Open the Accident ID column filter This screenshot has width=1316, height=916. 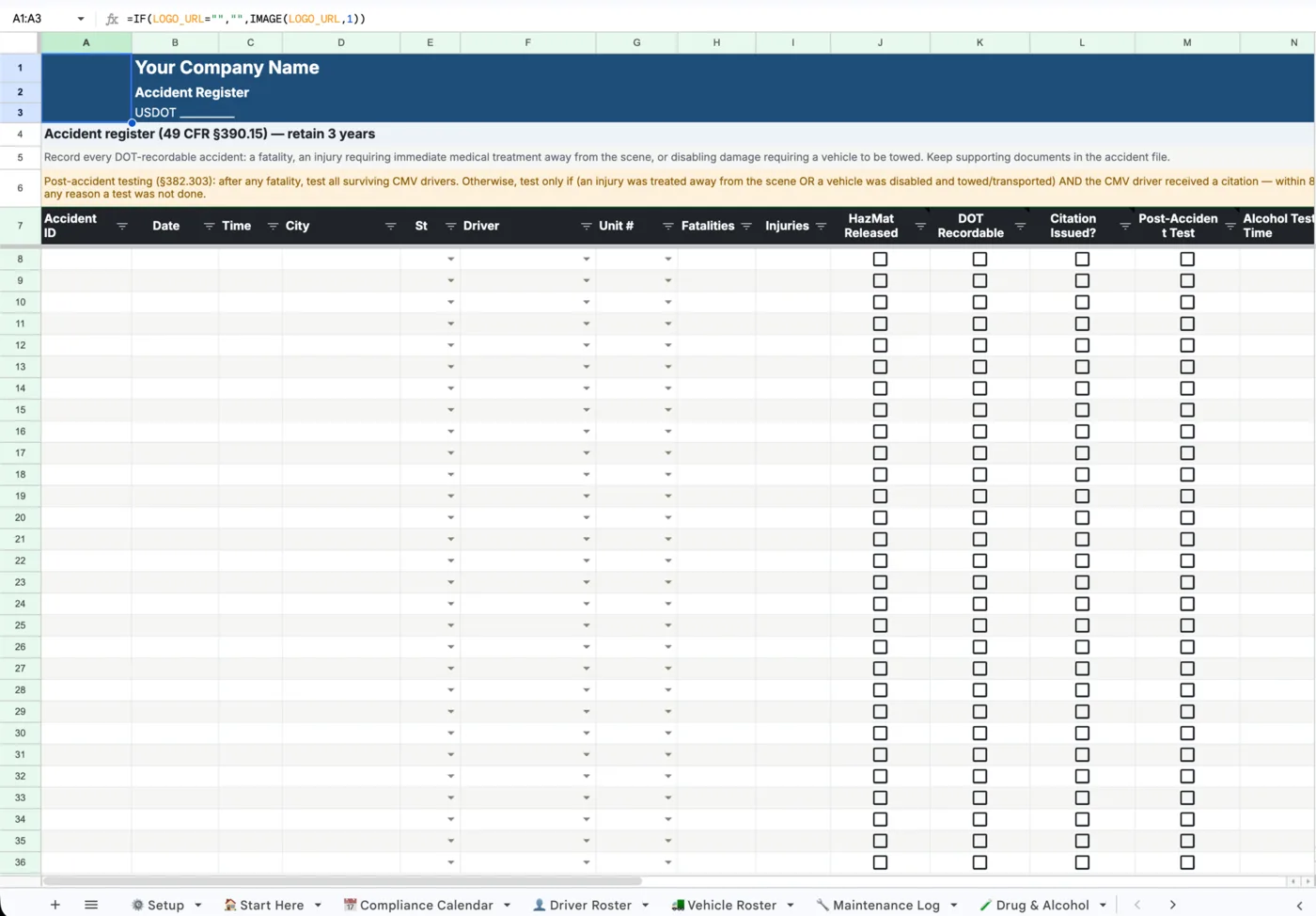coord(122,226)
